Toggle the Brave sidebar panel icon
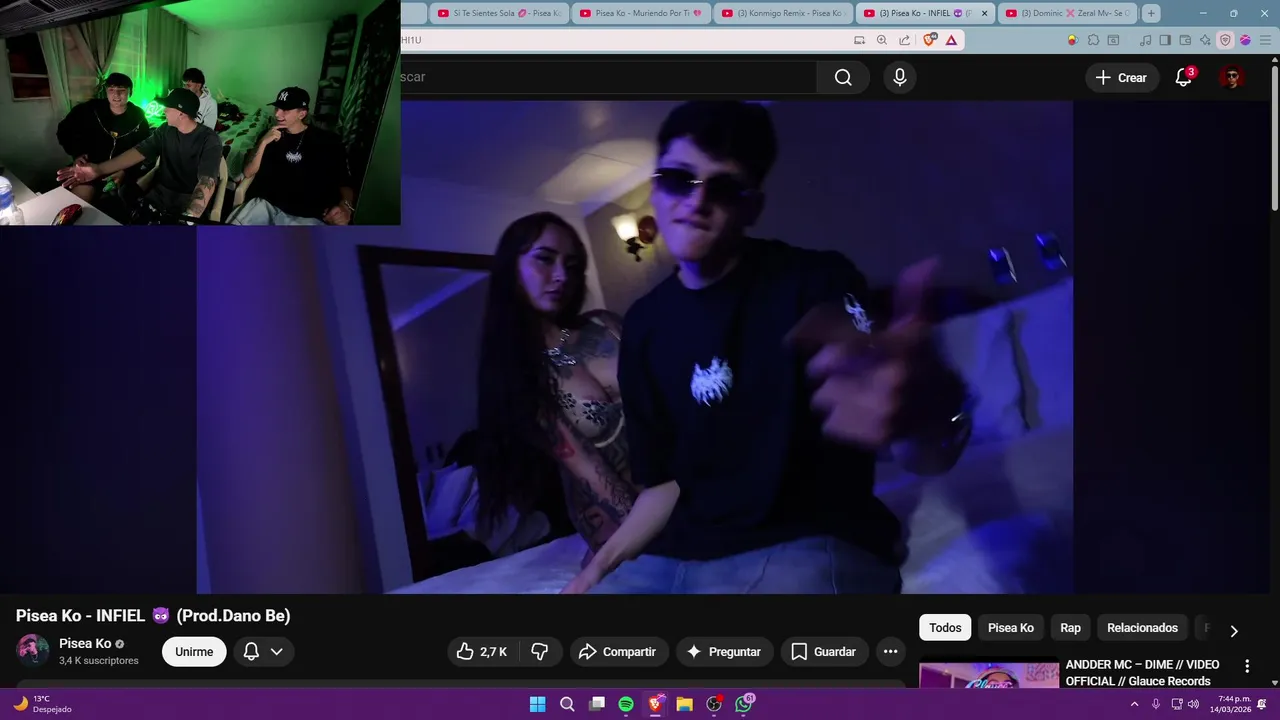The width and height of the screenshot is (1280, 720). 1165,40
